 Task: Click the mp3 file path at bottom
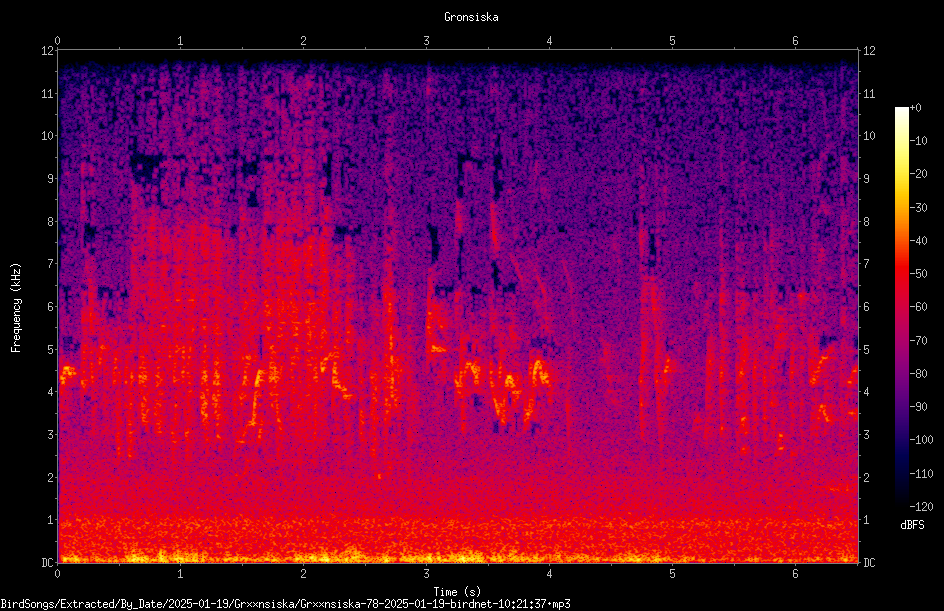click(x=285, y=604)
